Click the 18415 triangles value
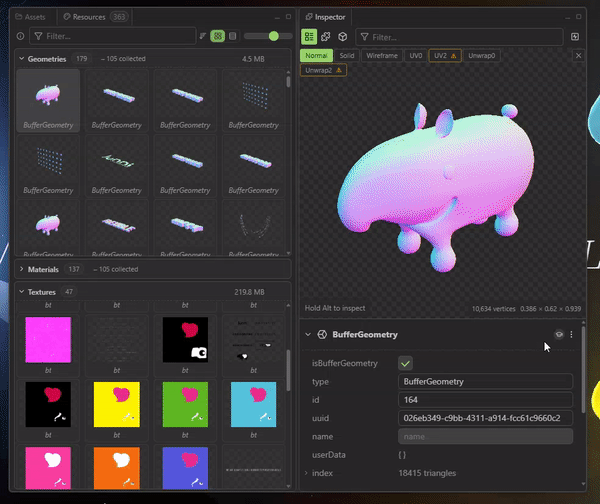This screenshot has height=504, width=600. (x=427, y=473)
